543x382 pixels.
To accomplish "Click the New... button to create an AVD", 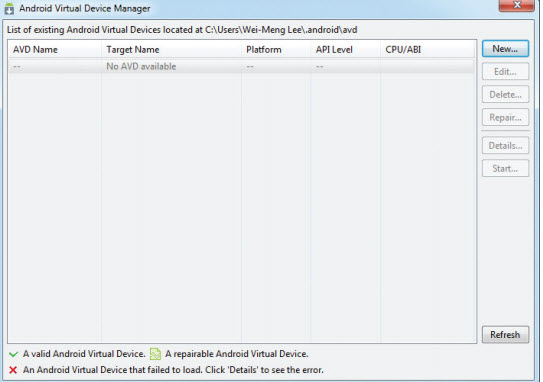I will coord(505,49).
